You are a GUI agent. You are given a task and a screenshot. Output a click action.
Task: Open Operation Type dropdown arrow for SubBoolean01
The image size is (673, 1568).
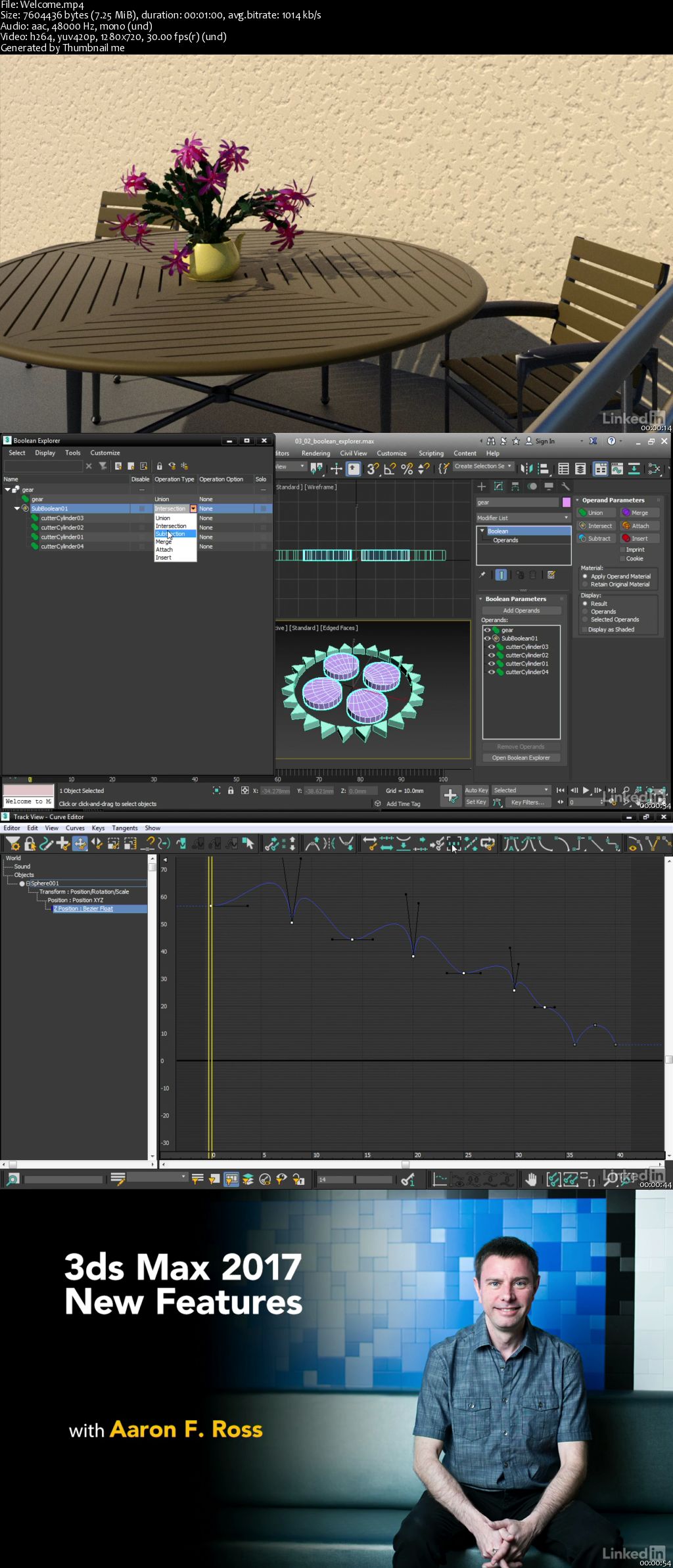click(193, 508)
